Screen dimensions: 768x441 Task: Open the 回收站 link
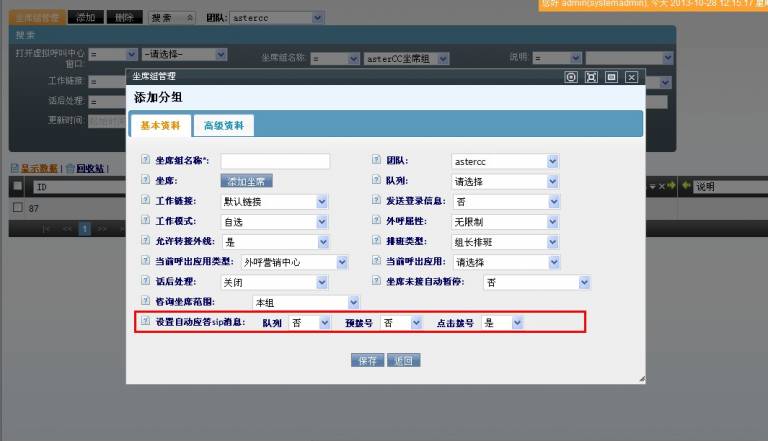[90, 169]
